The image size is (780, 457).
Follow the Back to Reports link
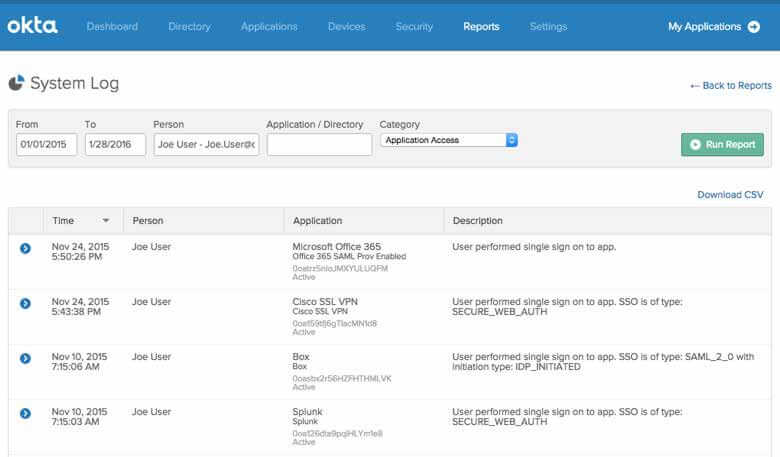point(730,86)
